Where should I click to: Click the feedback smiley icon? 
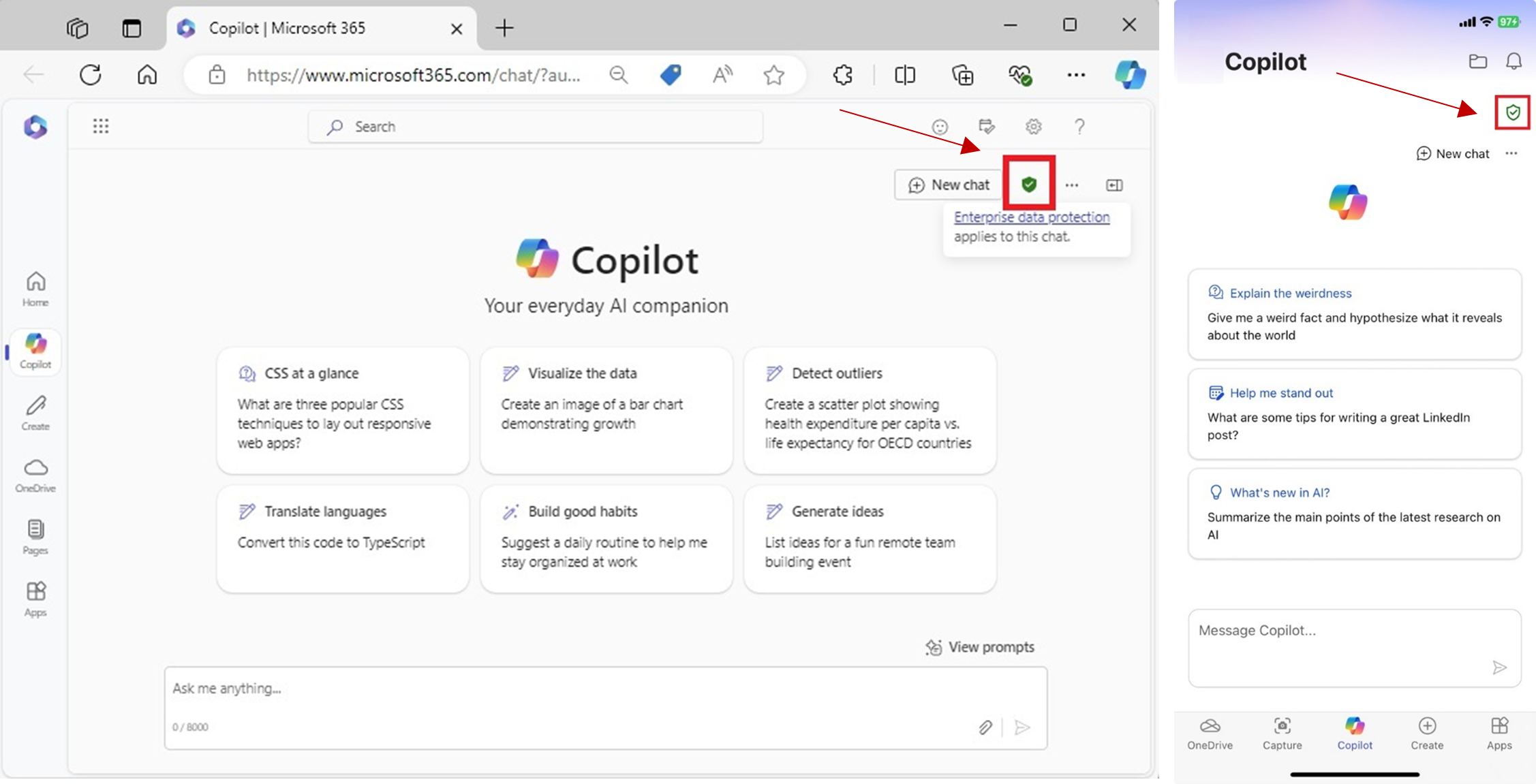[x=940, y=127]
